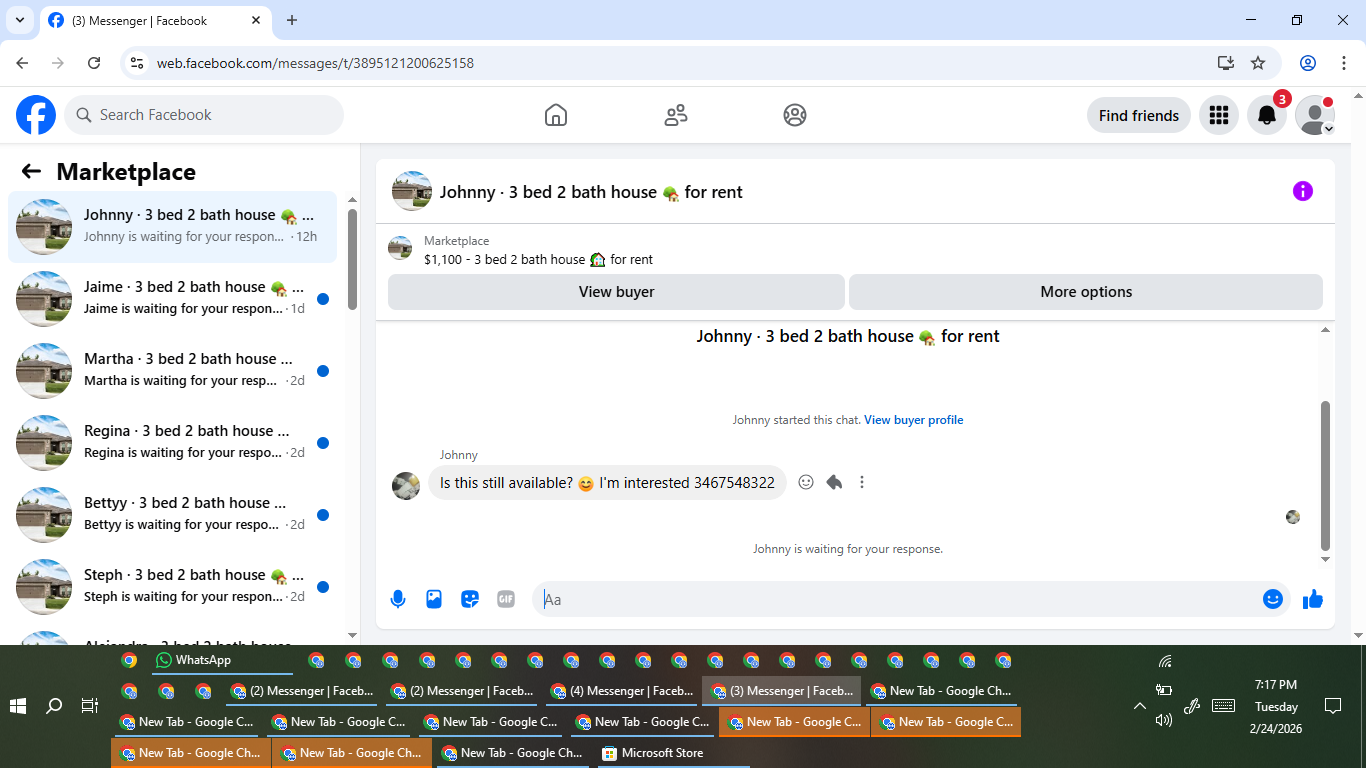Open Task View on the taskbar
Screen dimensions: 1366x768
pyautogui.click(x=90, y=706)
